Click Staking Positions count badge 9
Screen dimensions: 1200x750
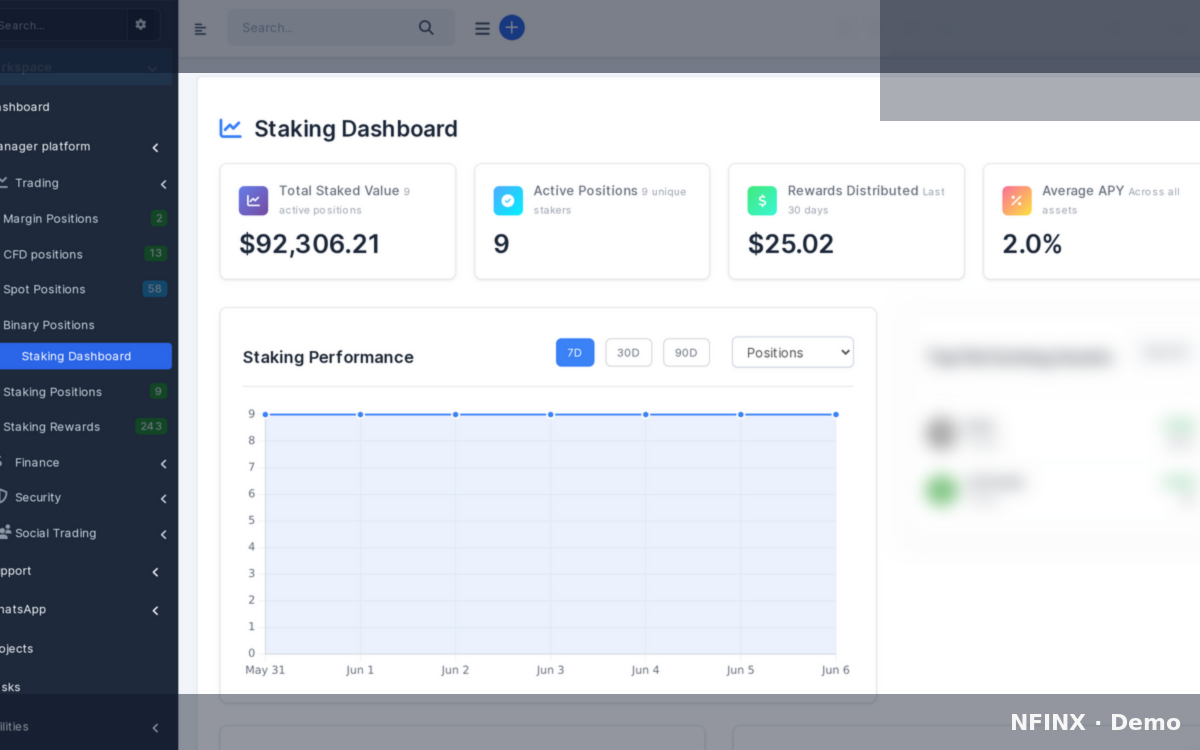(158, 391)
